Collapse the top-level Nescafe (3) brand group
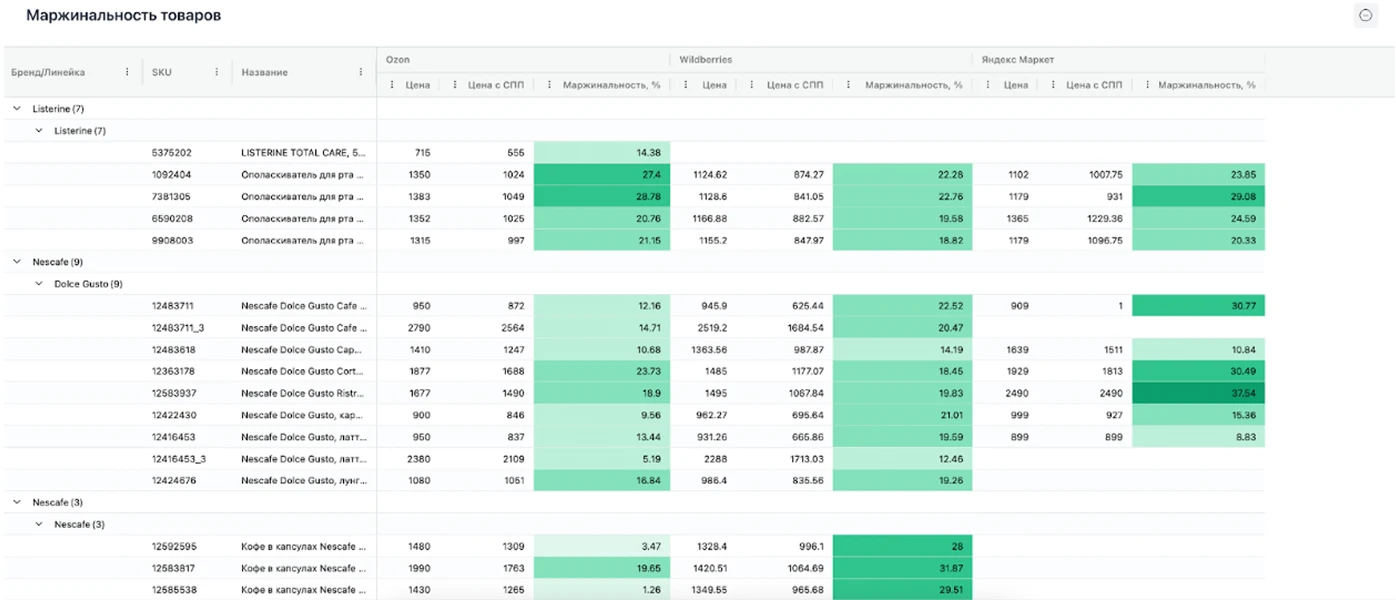Image resolution: width=1396 pixels, height=600 pixels. coord(16,502)
